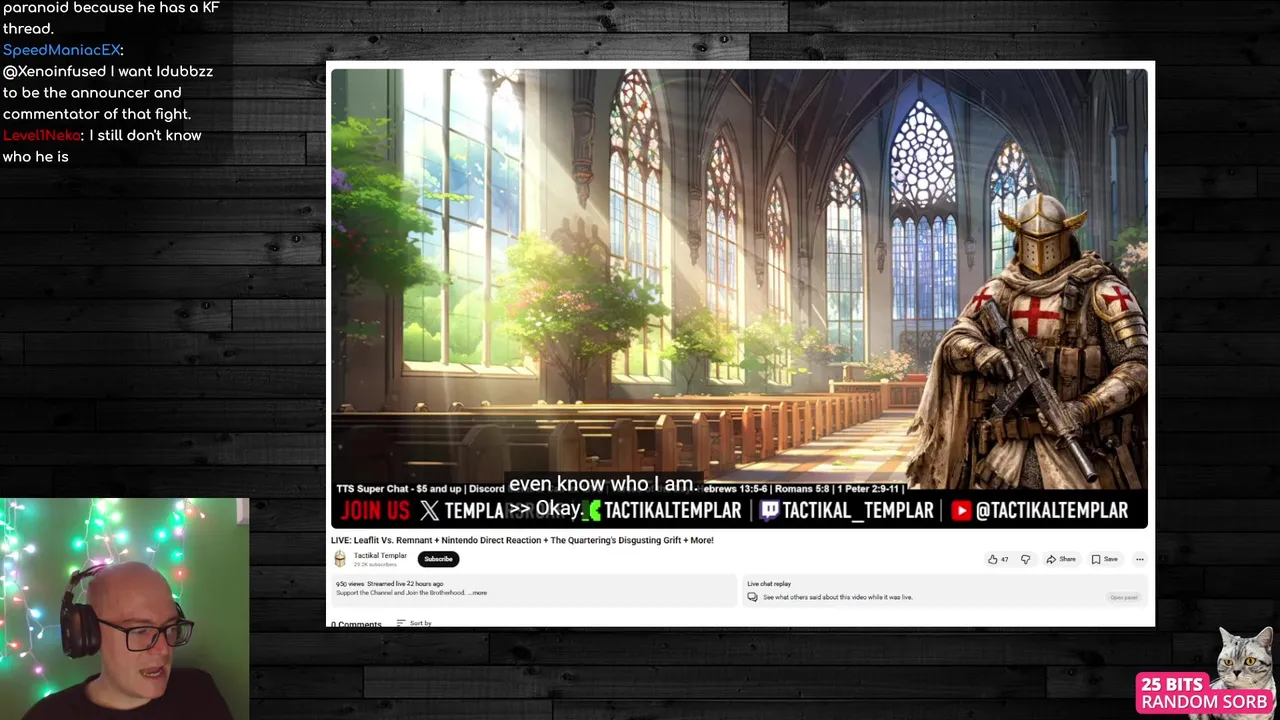Click the X logo in the video banner

[429, 510]
